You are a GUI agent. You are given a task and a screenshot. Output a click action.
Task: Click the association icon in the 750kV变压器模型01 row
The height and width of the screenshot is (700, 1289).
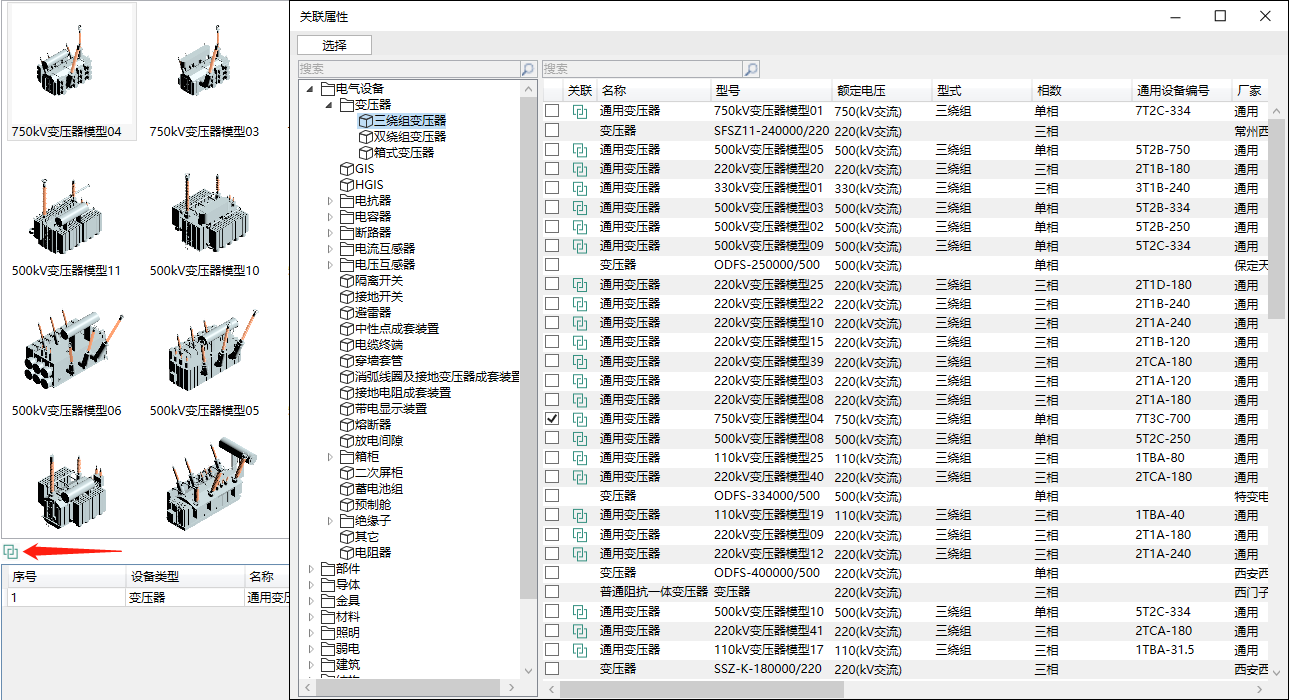579,111
